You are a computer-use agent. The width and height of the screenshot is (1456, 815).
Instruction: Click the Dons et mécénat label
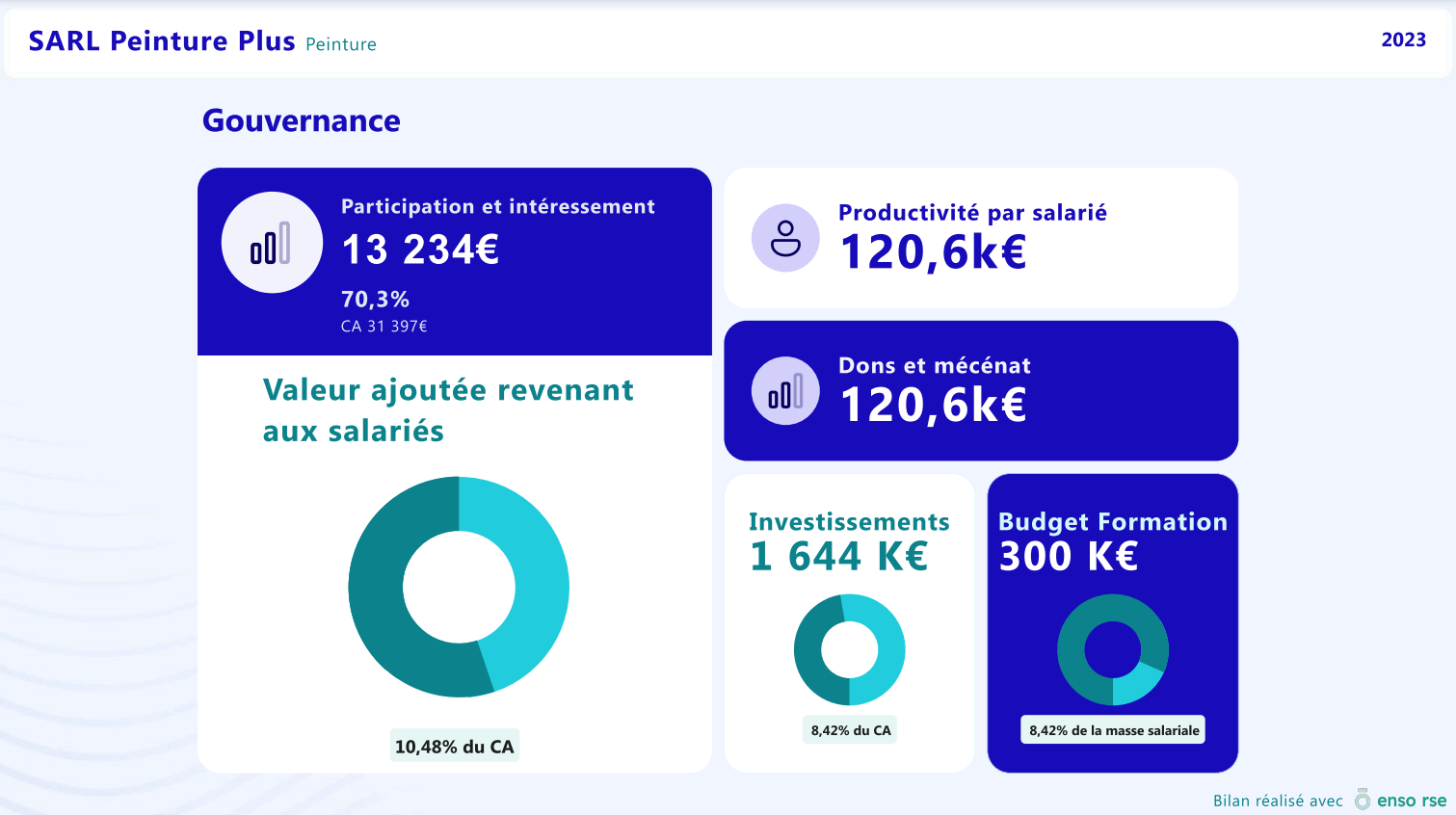pyautogui.click(x=935, y=366)
